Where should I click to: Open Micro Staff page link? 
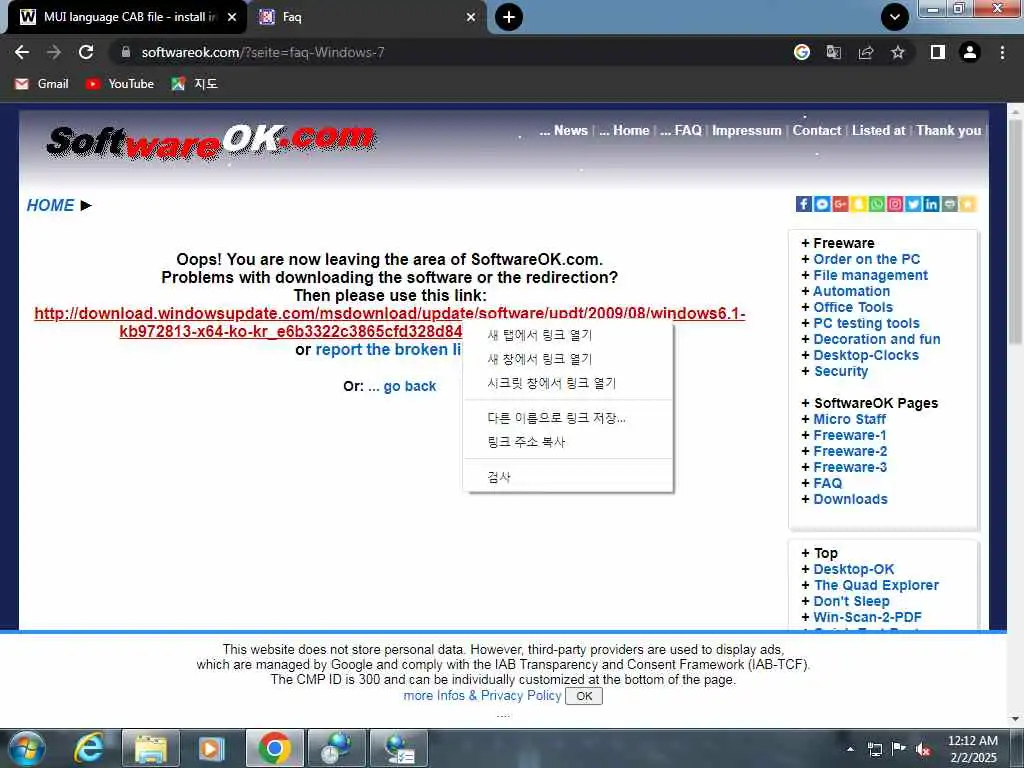tap(849, 419)
